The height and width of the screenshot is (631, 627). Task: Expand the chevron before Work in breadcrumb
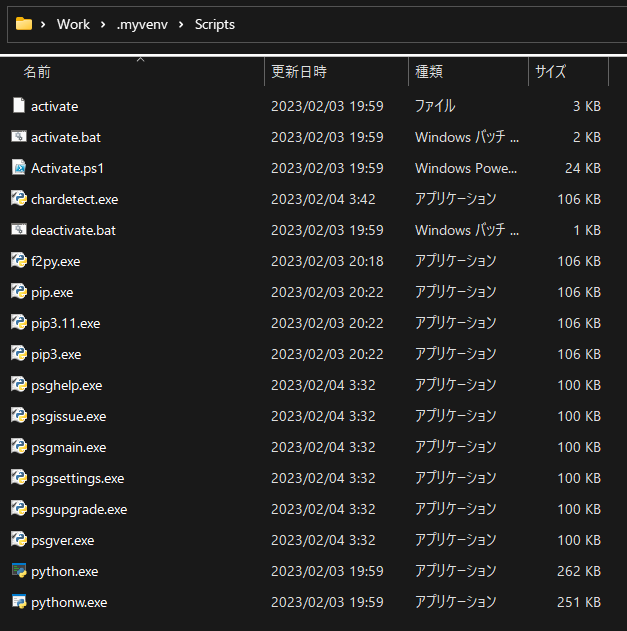point(45,24)
